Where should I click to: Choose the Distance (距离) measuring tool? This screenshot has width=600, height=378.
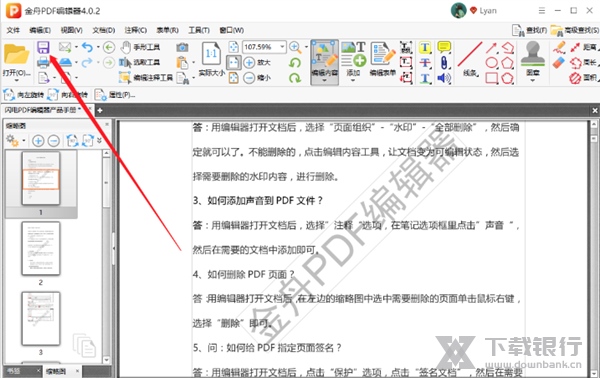tap(583, 47)
